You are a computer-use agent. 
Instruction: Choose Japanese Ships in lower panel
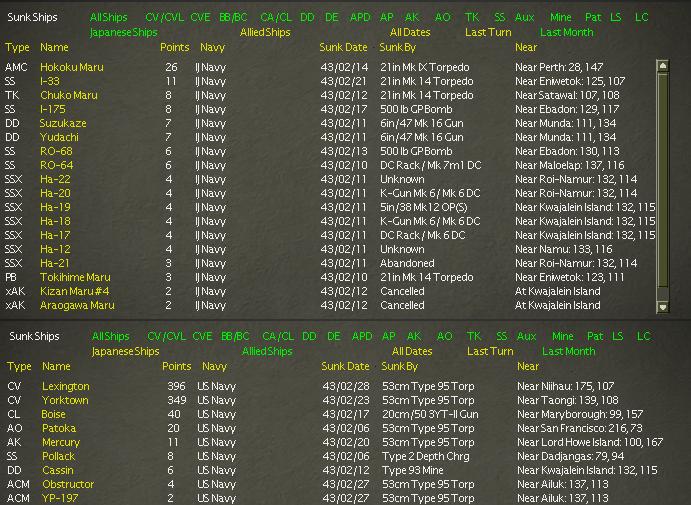tap(126, 352)
